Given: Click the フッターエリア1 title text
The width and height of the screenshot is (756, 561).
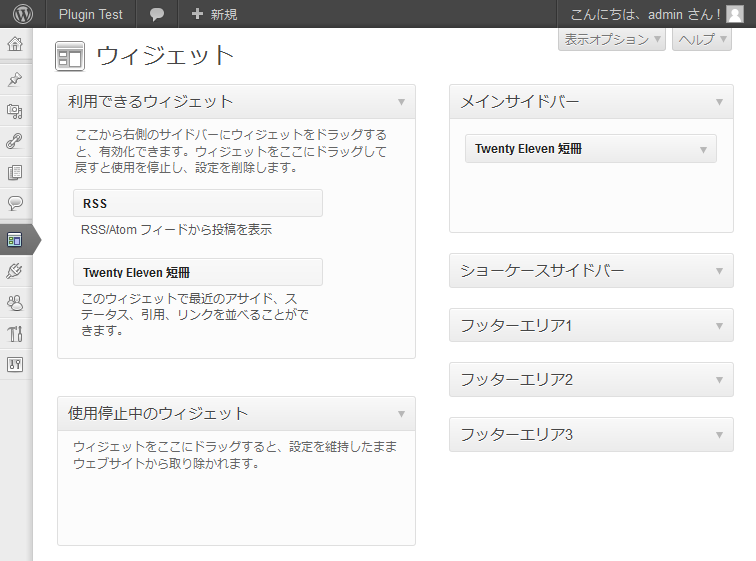Looking at the screenshot, I should click(516, 325).
